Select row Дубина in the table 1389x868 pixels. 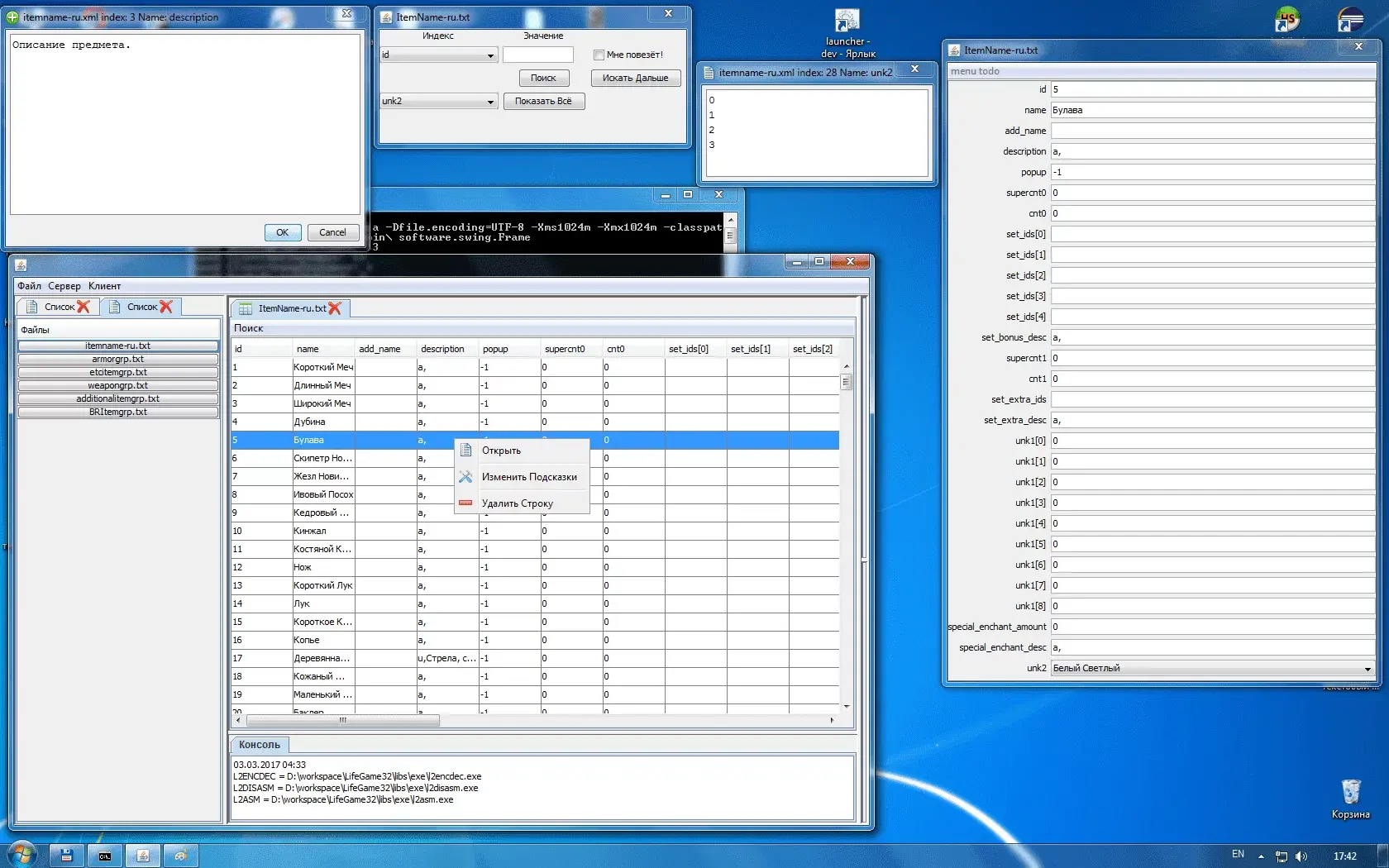[535, 422]
